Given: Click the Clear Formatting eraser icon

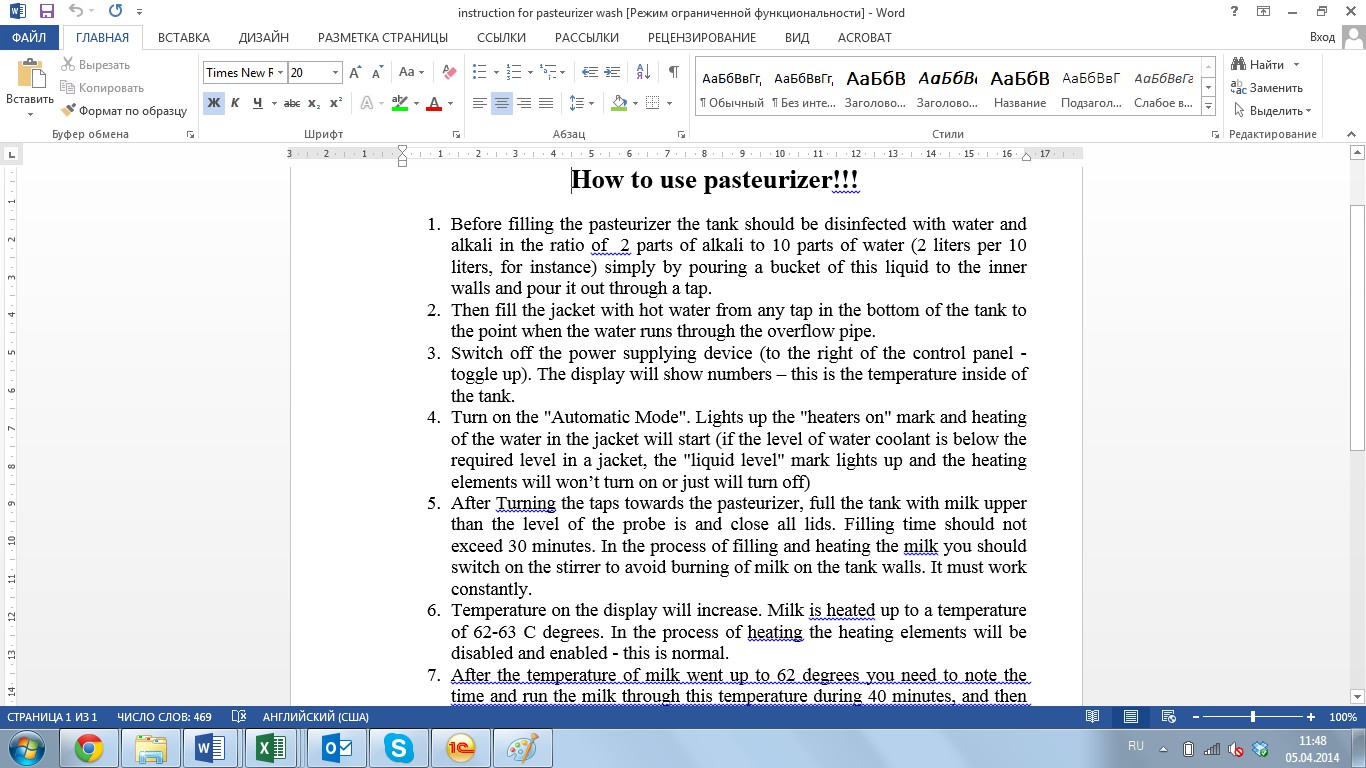Looking at the screenshot, I should pos(449,73).
